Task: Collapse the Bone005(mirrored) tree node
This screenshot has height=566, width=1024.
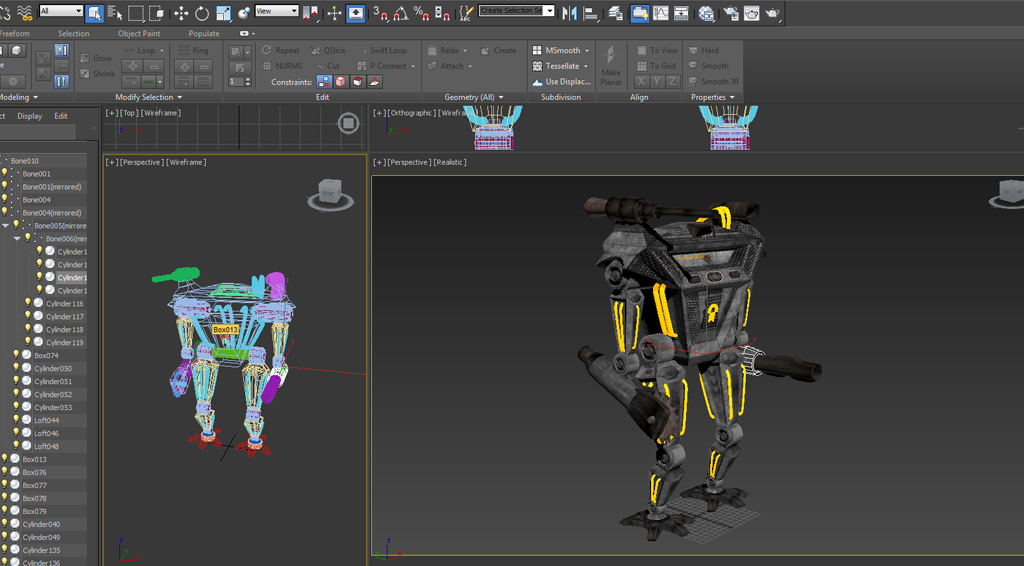Action: tap(5, 226)
